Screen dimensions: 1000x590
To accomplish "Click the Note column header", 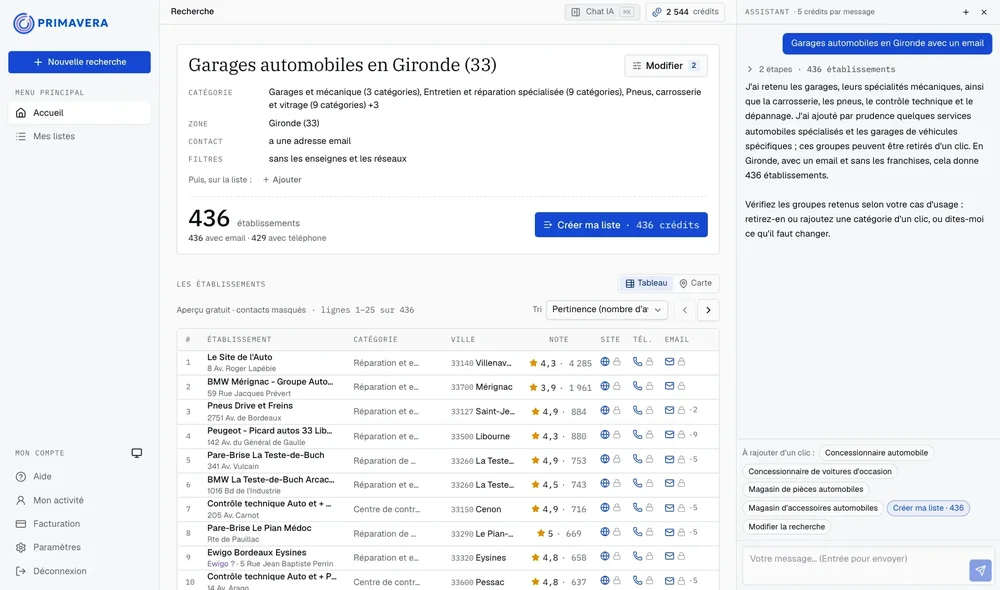I will point(559,339).
